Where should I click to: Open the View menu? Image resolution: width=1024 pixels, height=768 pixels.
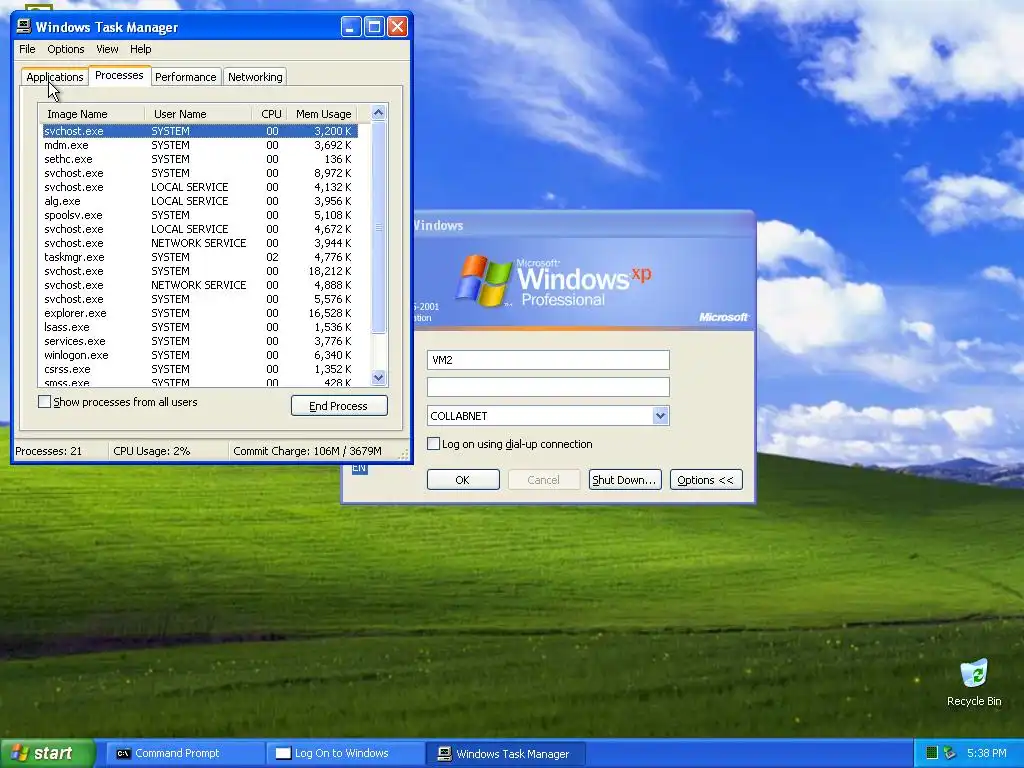(107, 49)
